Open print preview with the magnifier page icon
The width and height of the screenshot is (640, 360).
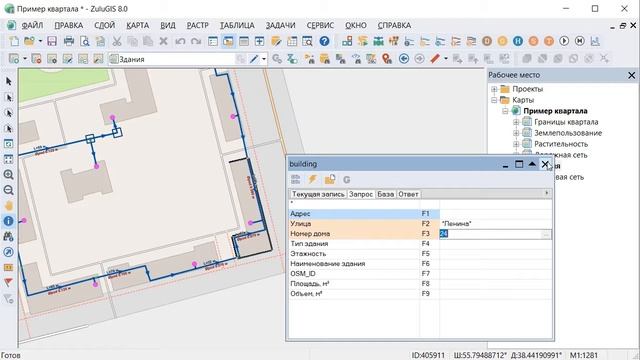click(x=84, y=41)
